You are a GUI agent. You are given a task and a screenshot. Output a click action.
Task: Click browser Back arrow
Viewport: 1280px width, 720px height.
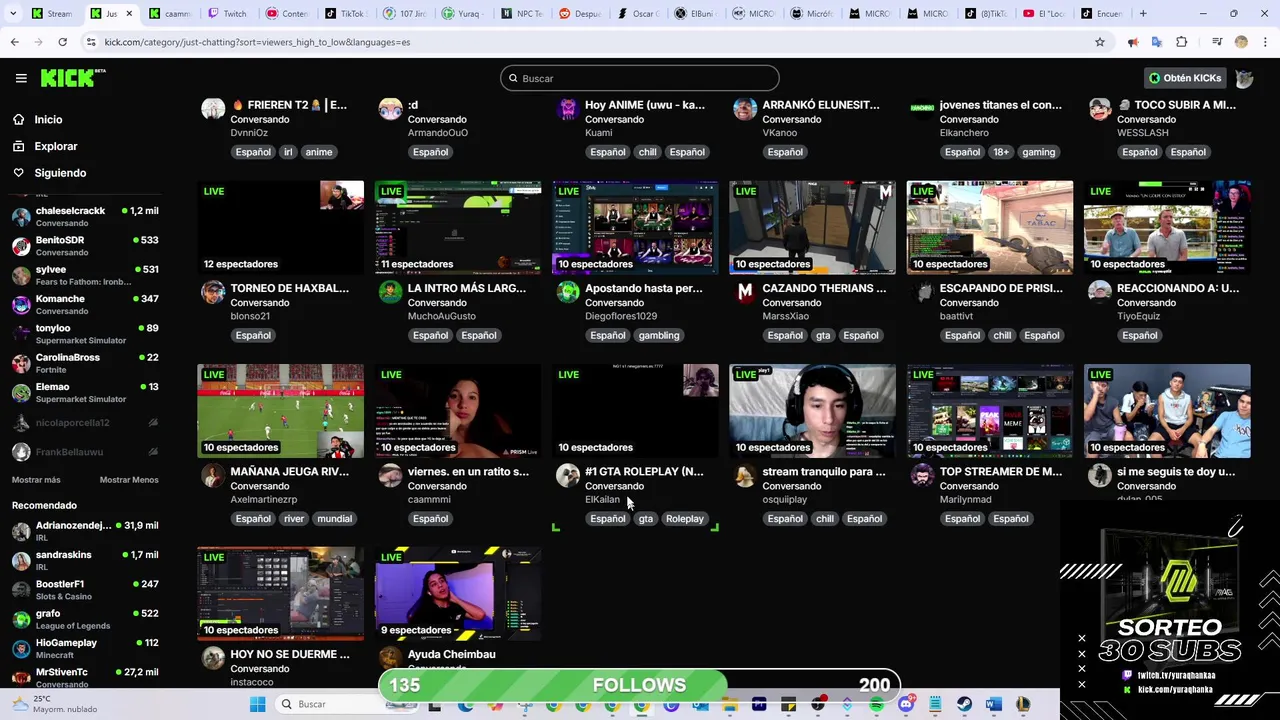click(14, 42)
